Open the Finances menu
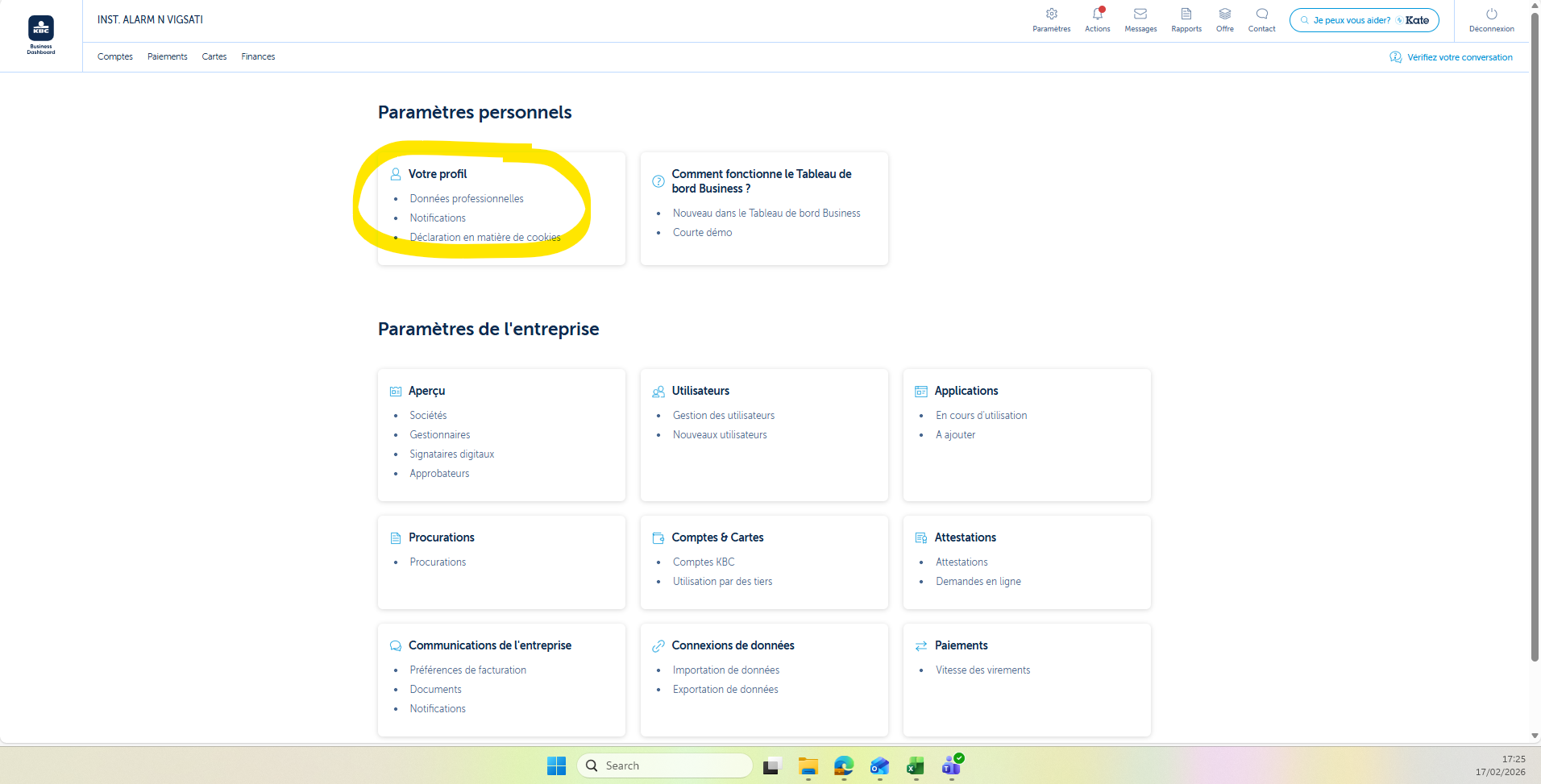 click(x=258, y=57)
